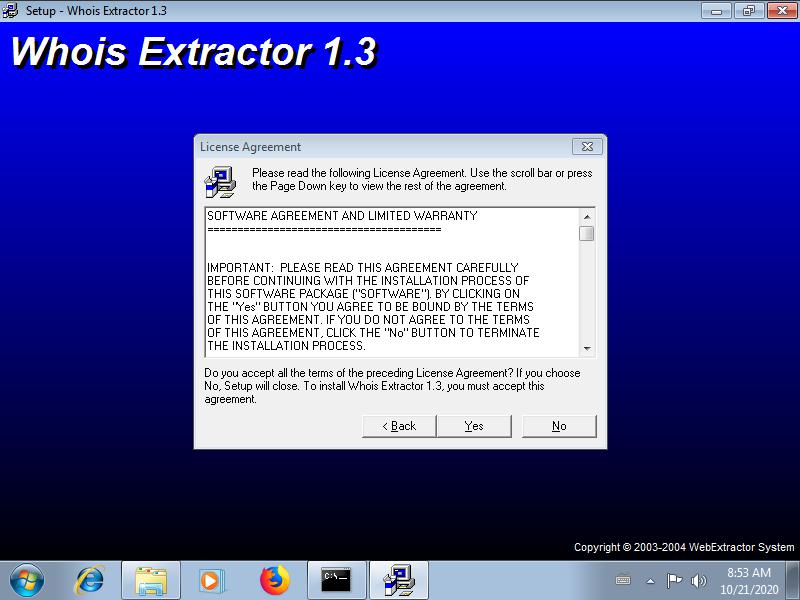The image size is (800, 600).
Task: Click the line 'THE INSTALLATION PROCESS.'
Action: click(x=286, y=346)
